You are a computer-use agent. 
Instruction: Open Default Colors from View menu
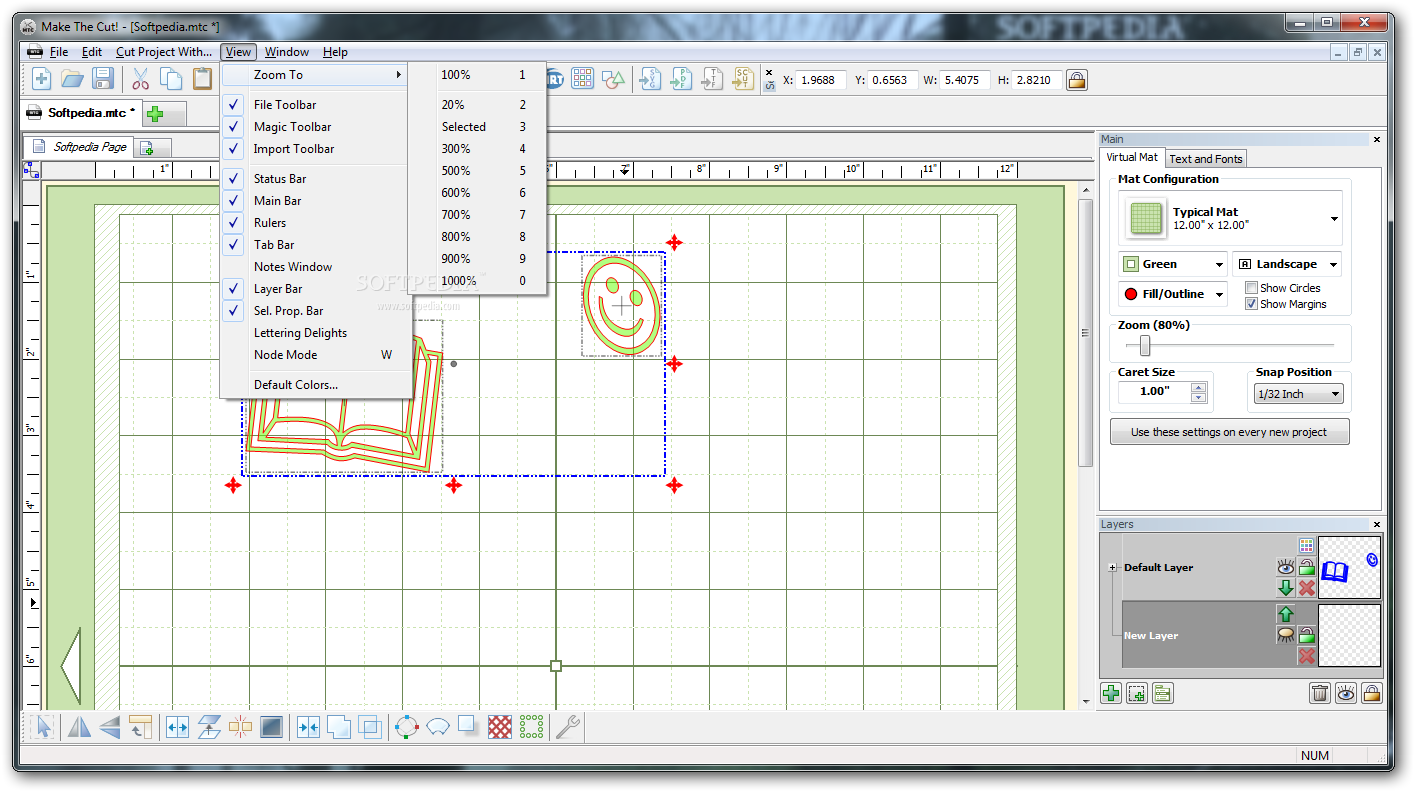click(x=314, y=385)
